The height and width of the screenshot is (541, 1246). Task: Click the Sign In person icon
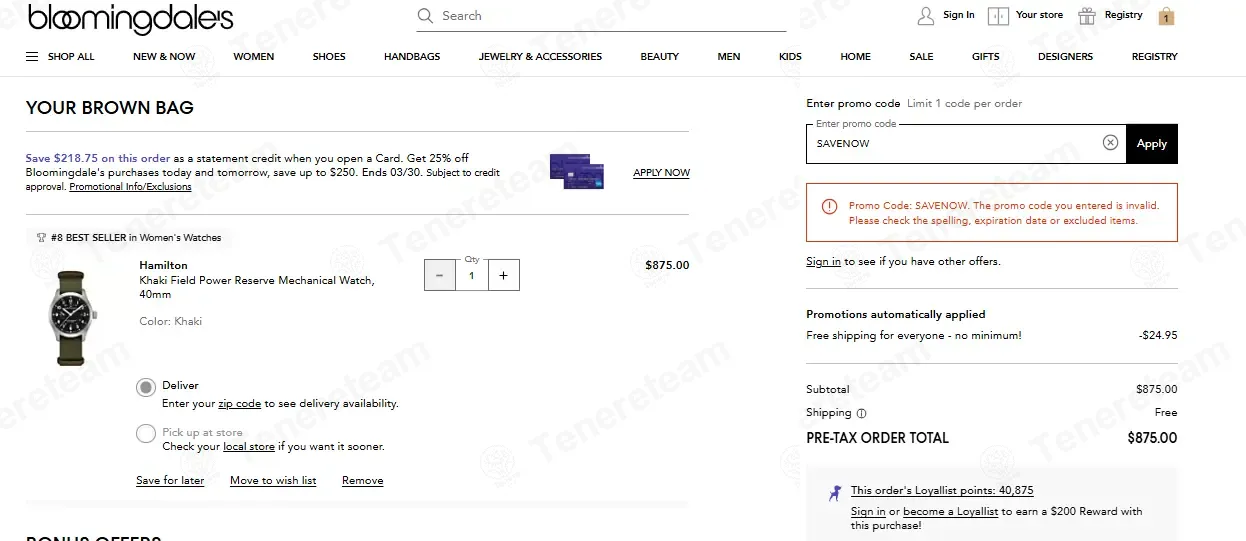click(x=926, y=16)
